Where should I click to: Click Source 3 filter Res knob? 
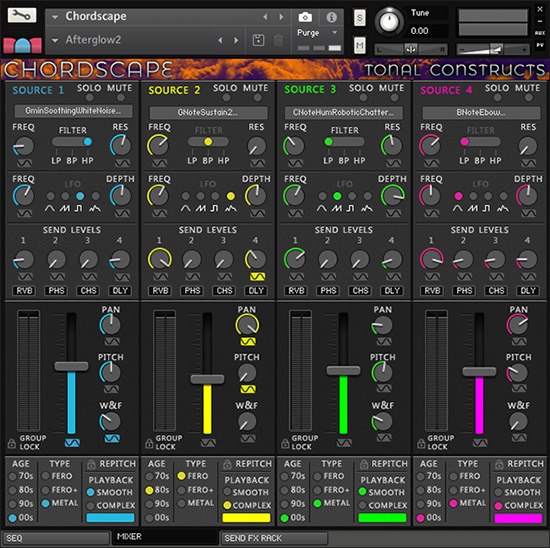391,146
